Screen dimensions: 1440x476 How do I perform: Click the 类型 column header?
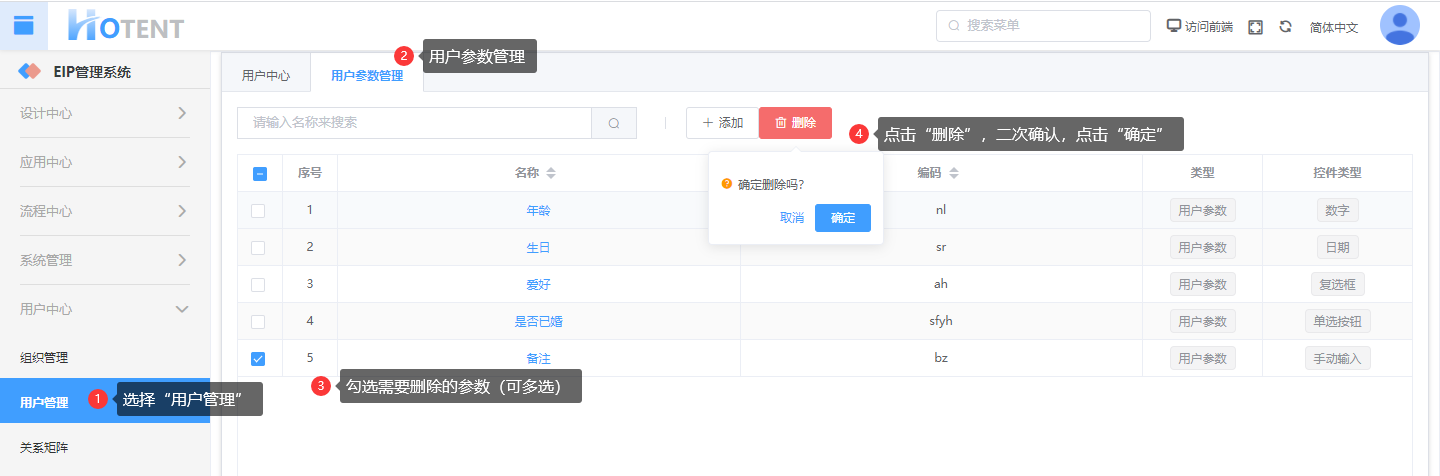1202,173
